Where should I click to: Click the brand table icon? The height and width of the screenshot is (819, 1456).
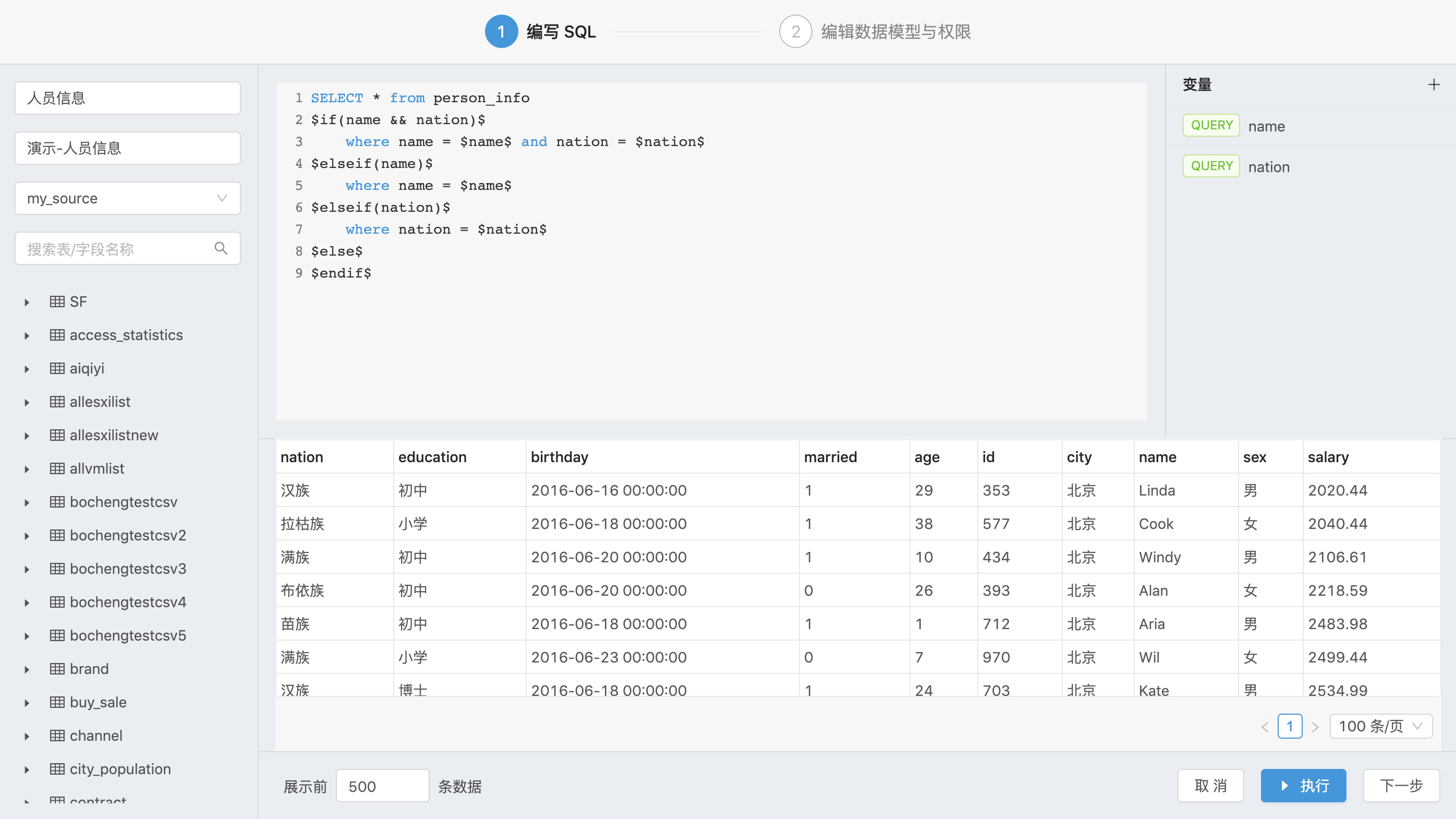[57, 669]
